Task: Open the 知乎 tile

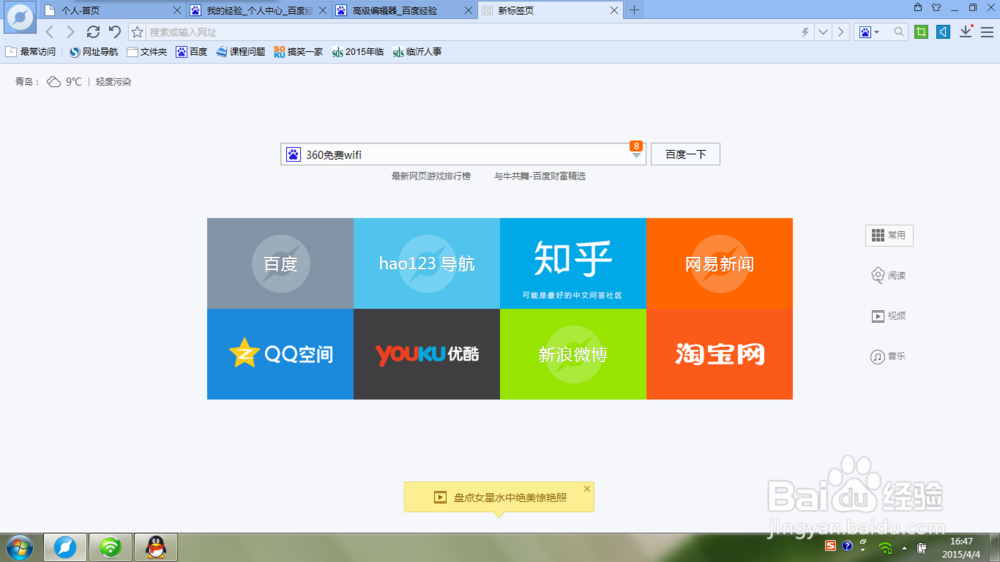Action: [x=573, y=263]
